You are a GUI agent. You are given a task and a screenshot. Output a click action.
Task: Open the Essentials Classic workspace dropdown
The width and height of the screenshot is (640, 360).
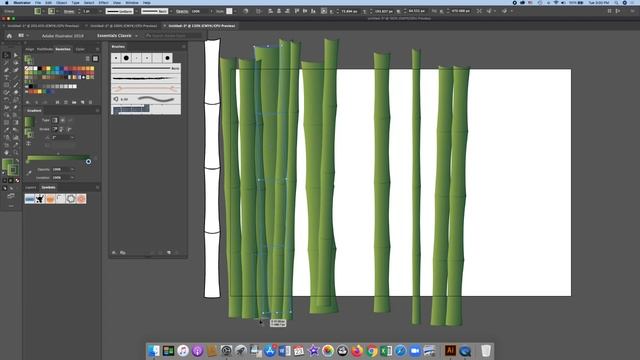118,36
